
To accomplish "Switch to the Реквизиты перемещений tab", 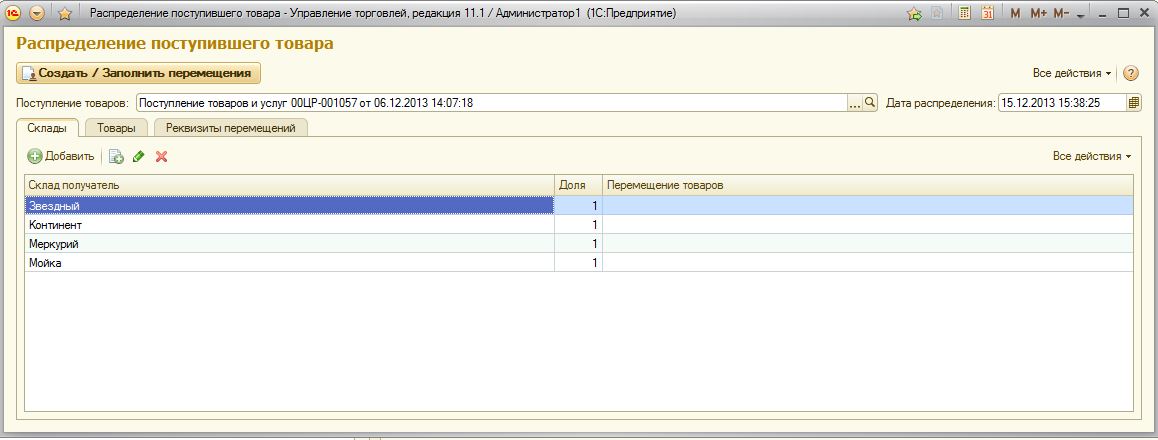I will tap(230, 128).
